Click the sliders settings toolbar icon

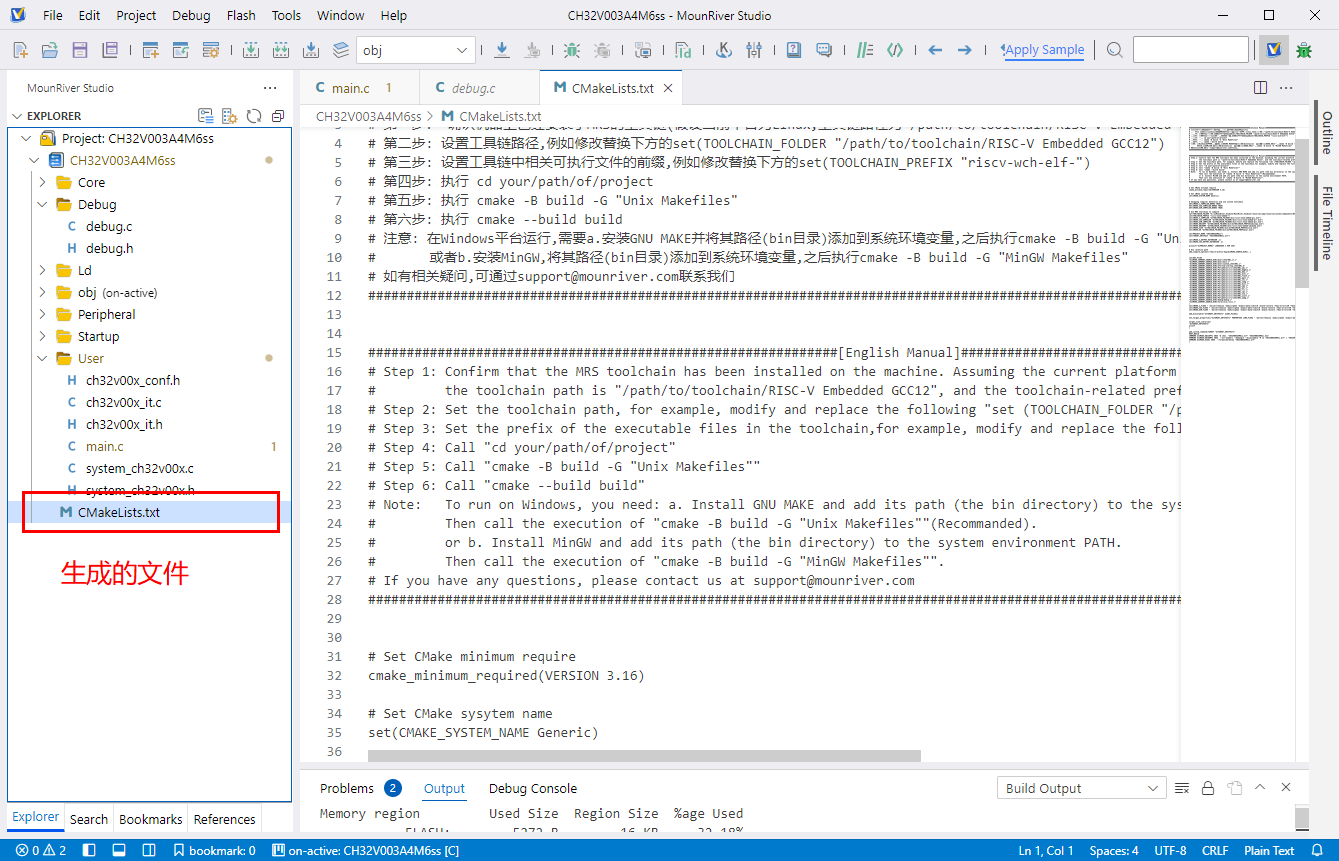point(754,49)
